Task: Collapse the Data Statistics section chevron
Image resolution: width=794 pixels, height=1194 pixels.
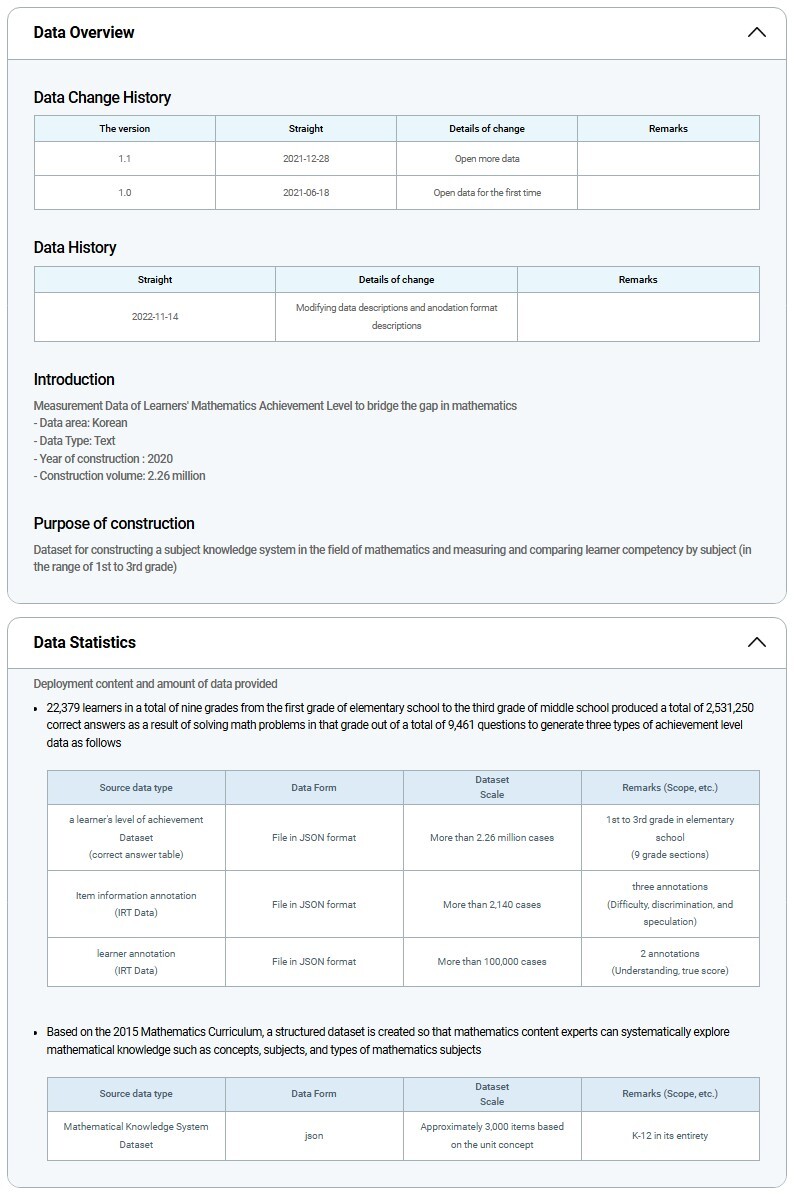Action: [x=756, y=642]
